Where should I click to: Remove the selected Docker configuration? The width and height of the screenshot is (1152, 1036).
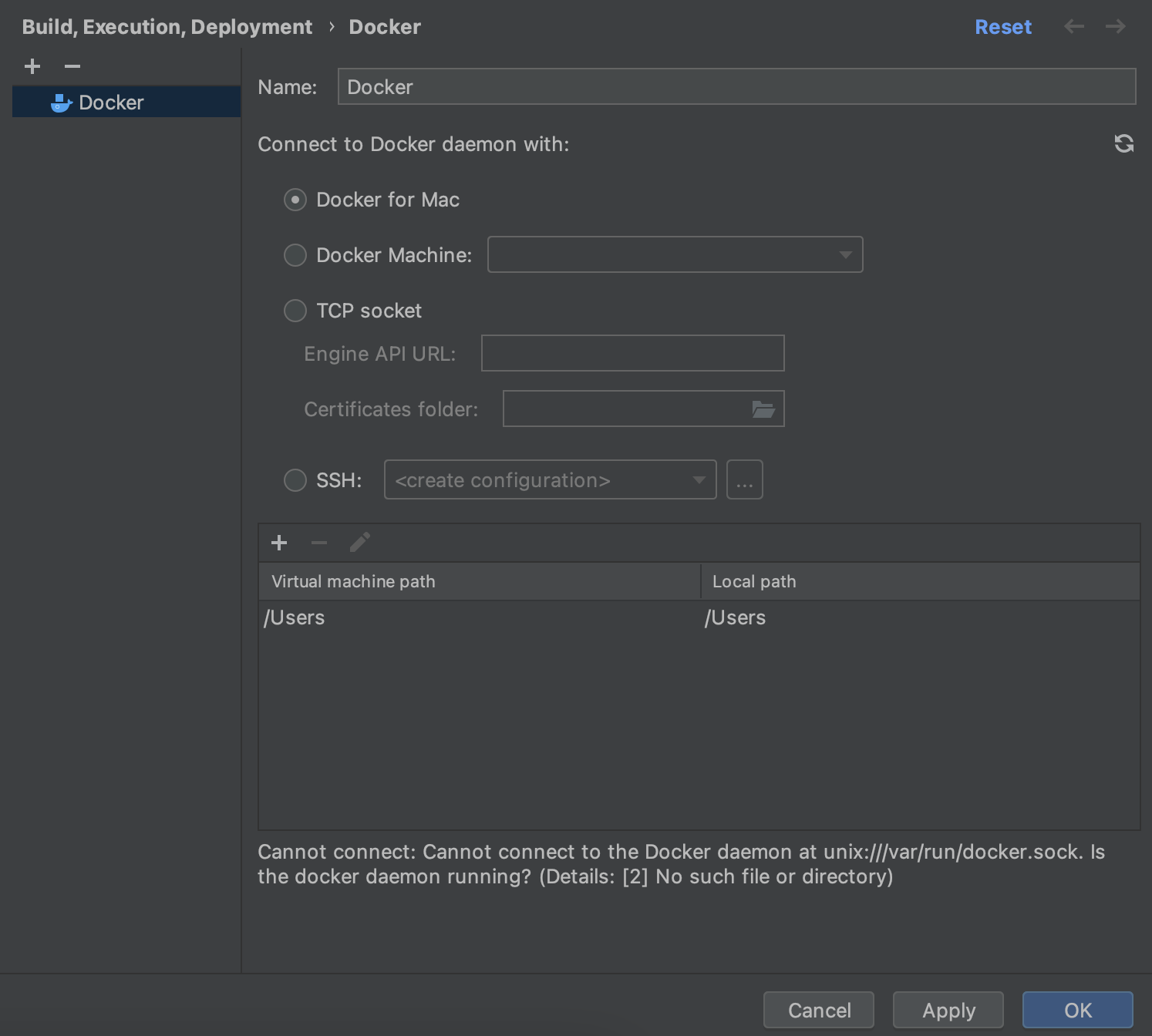[x=72, y=66]
